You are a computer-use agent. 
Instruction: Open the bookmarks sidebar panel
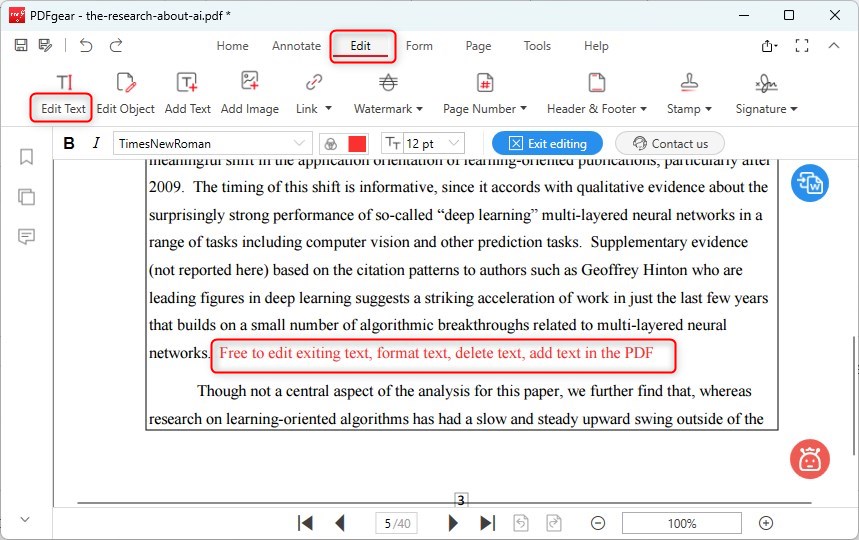coord(26,157)
